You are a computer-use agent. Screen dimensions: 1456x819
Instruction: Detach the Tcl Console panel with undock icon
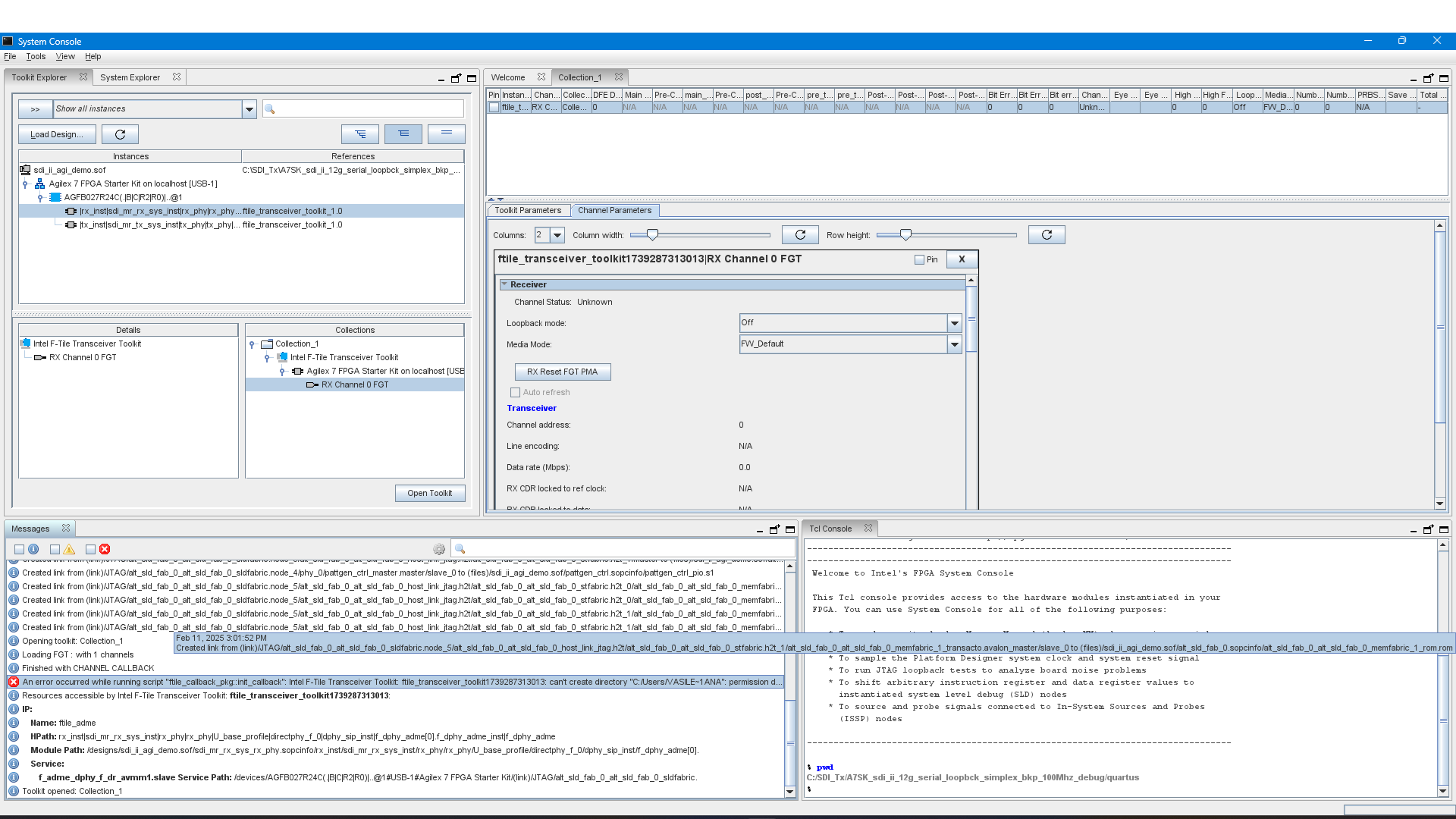[1428, 529]
